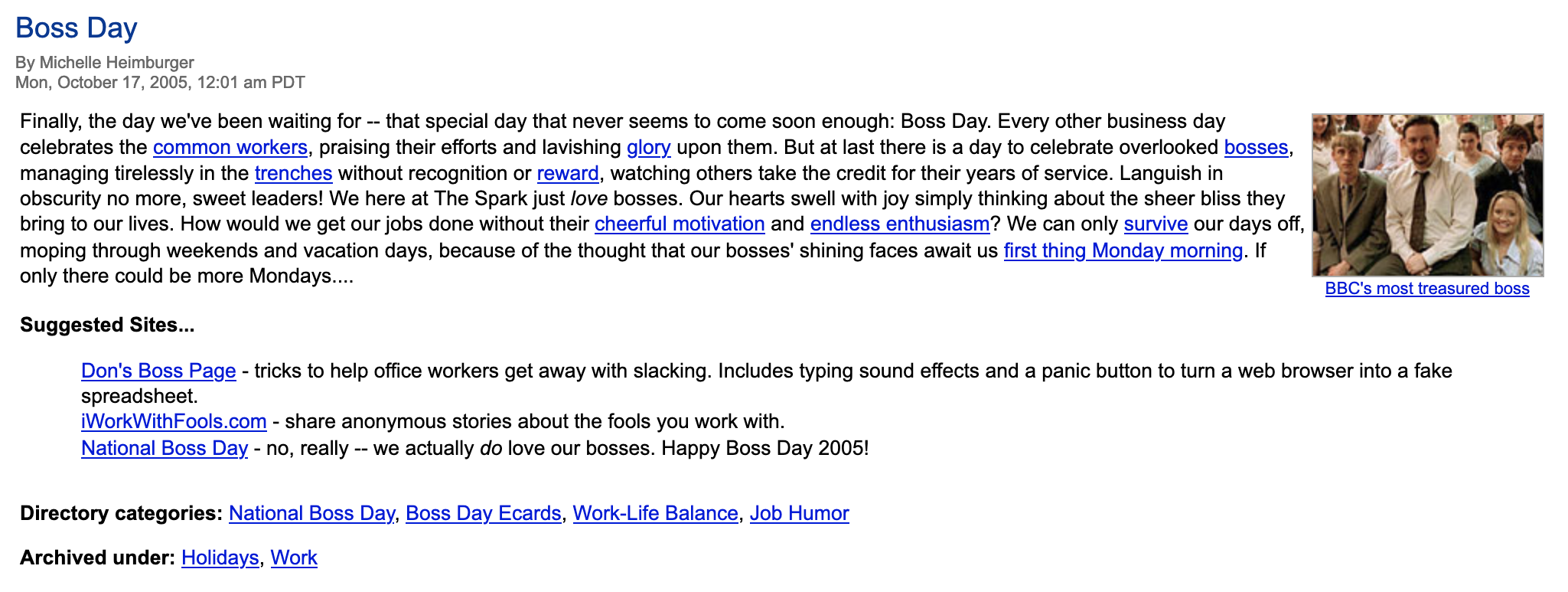Click National Boss Day under Suggested Sites
Image resolution: width=1568 pixels, height=592 pixels.
point(165,448)
